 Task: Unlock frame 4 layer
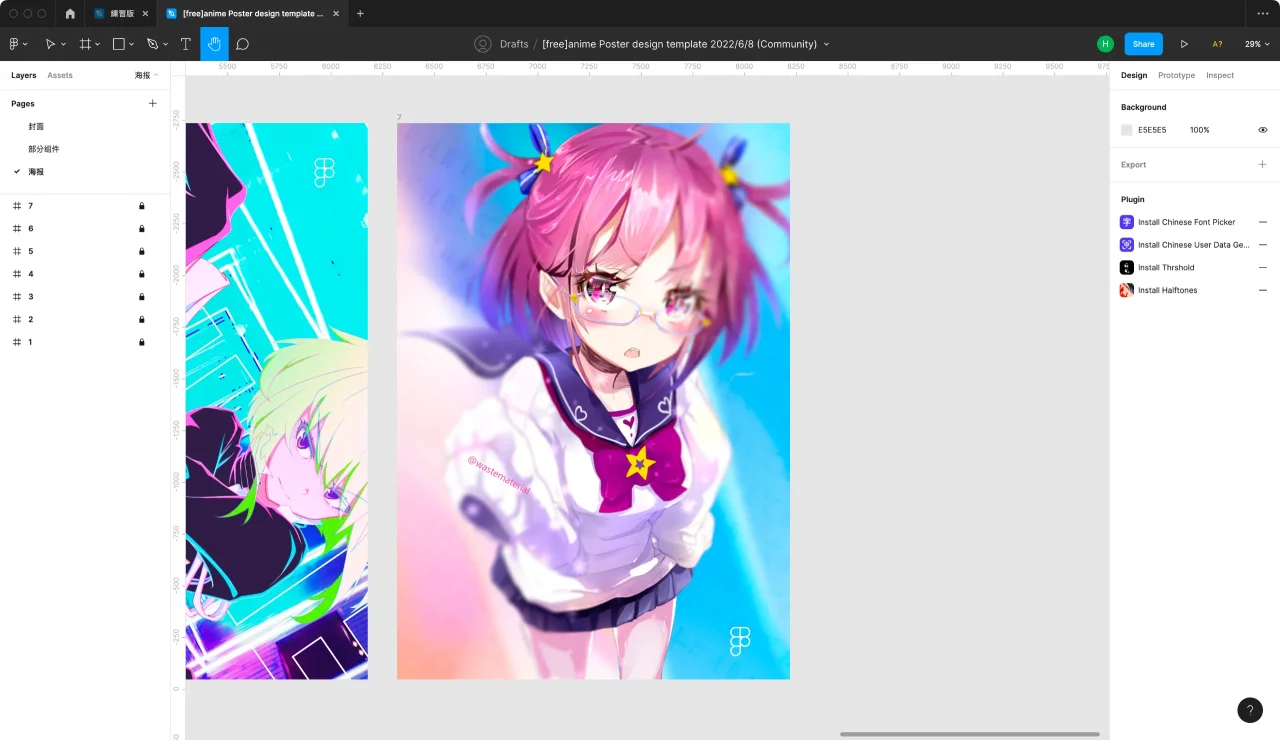pyautogui.click(x=142, y=274)
